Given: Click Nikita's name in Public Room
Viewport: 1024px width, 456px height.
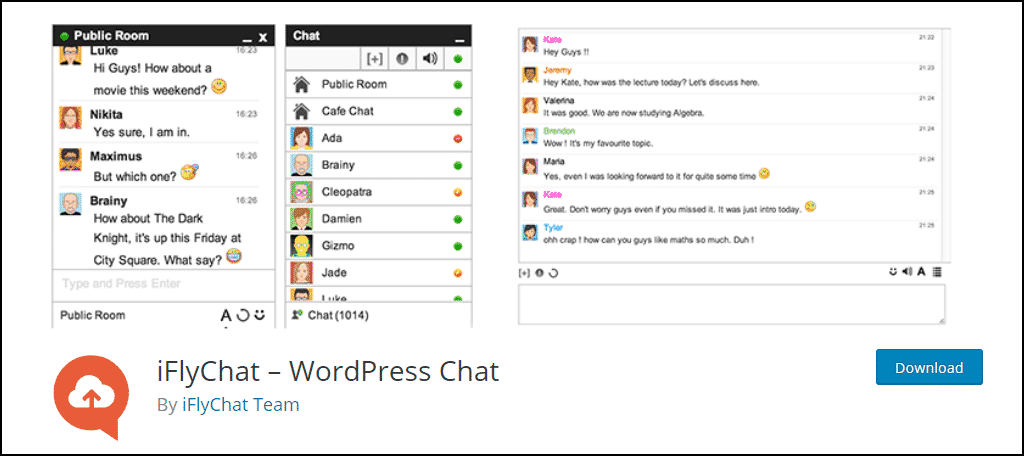Looking at the screenshot, I should [x=106, y=114].
